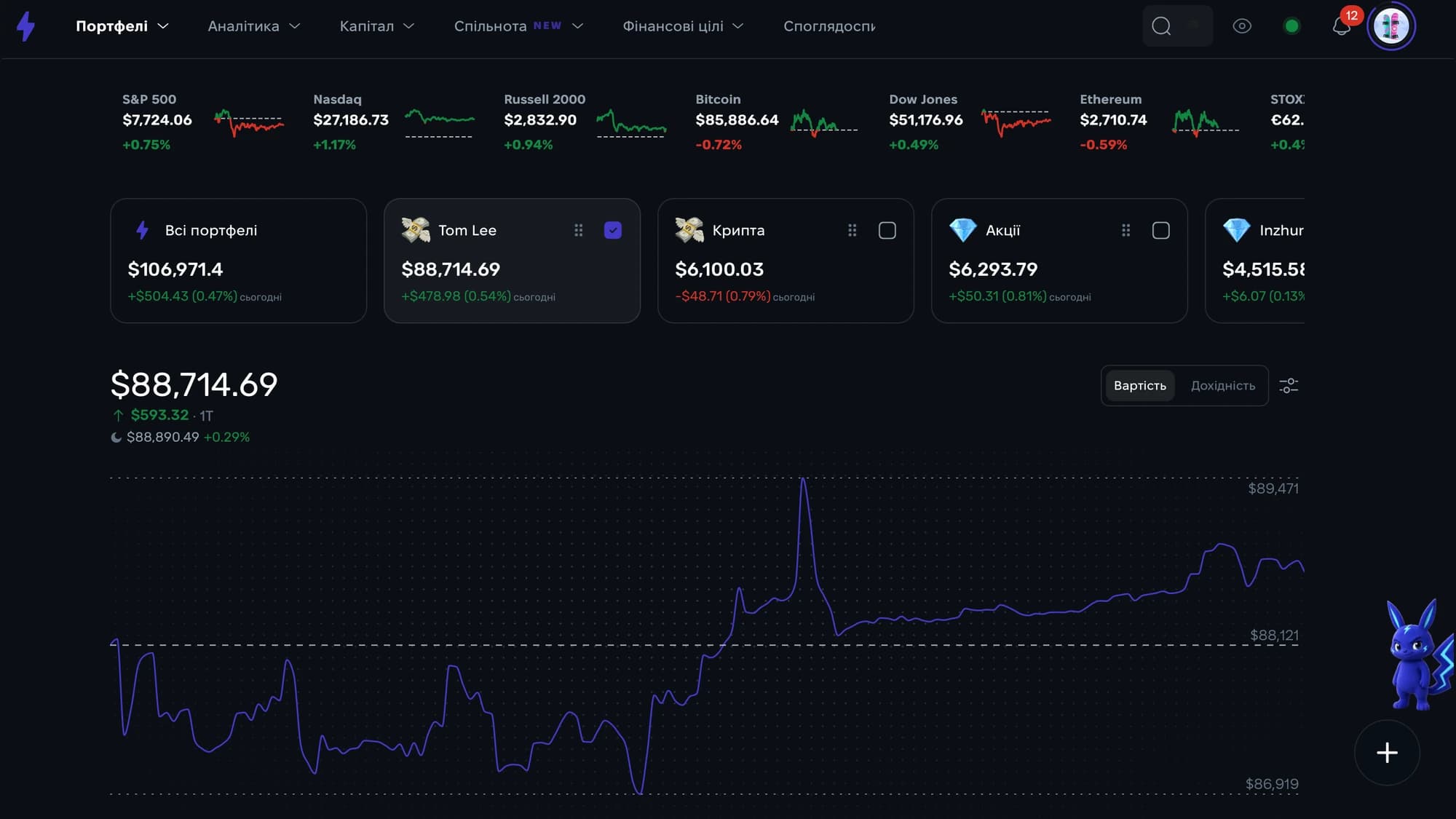This screenshot has height=819, width=1456.
Task: Click the 1T period label
Action: pyautogui.click(x=207, y=416)
